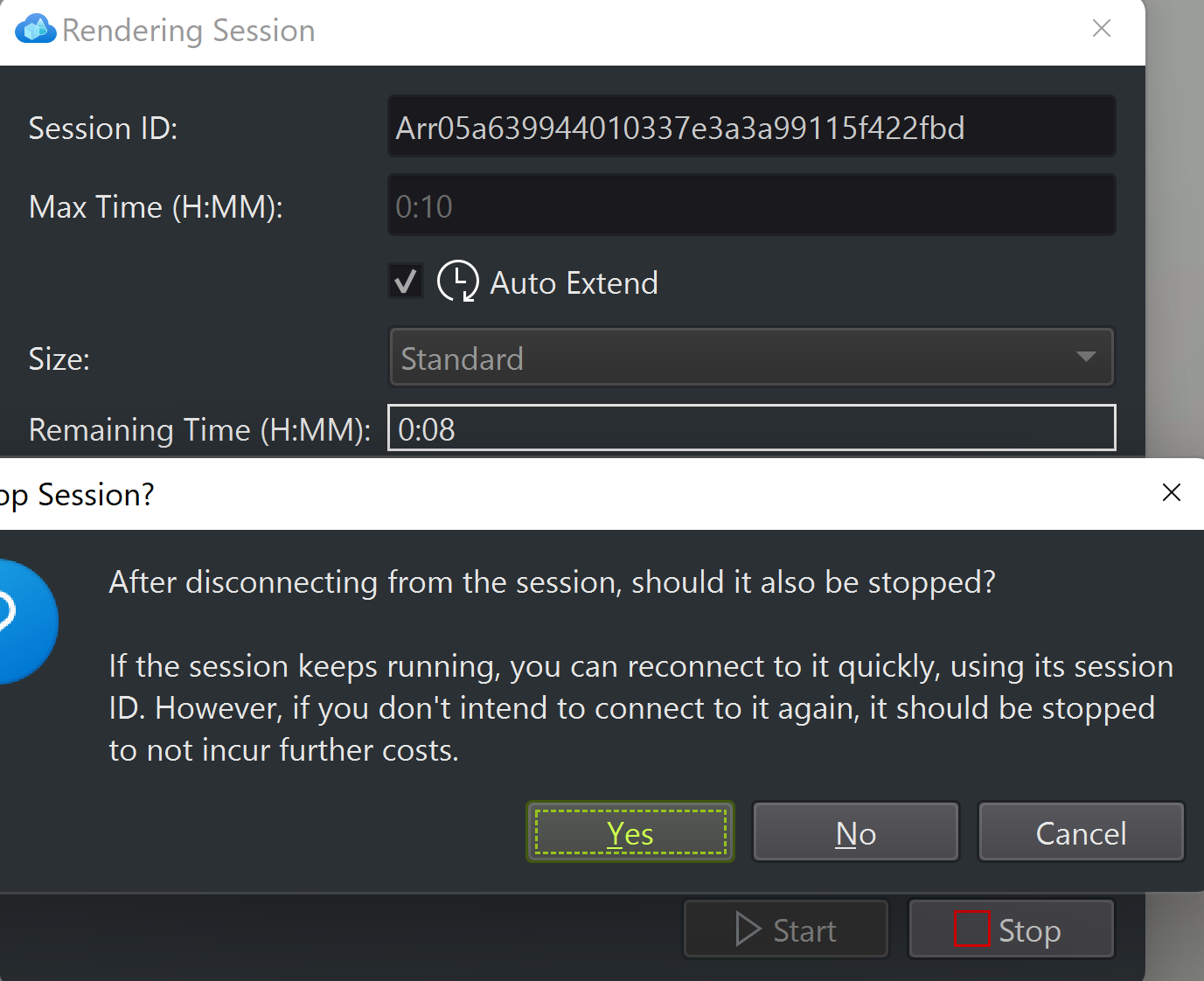Viewport: 1204px width, 981px height.
Task: Click the Stop button label
Action: coord(1029,930)
